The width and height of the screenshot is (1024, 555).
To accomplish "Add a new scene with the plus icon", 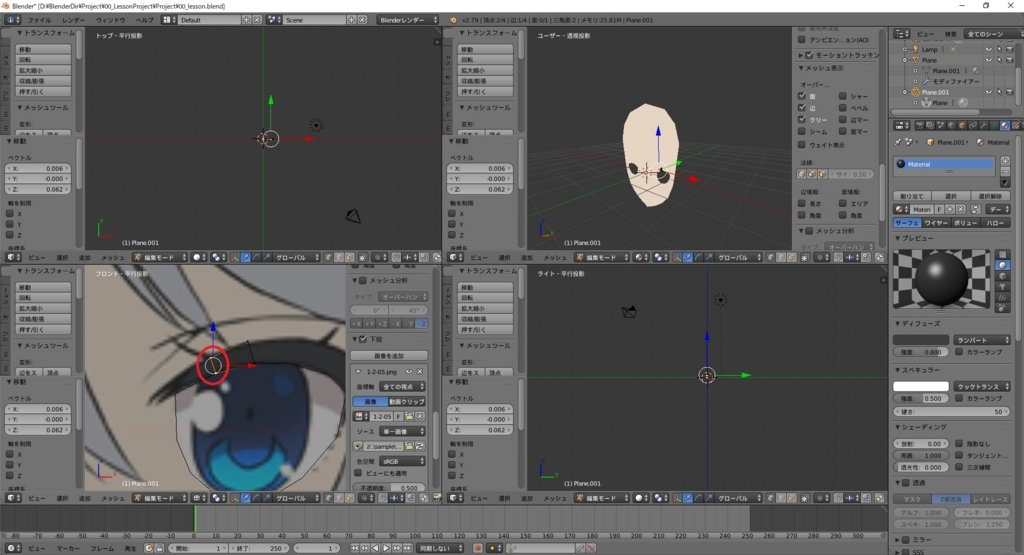I will point(351,20).
